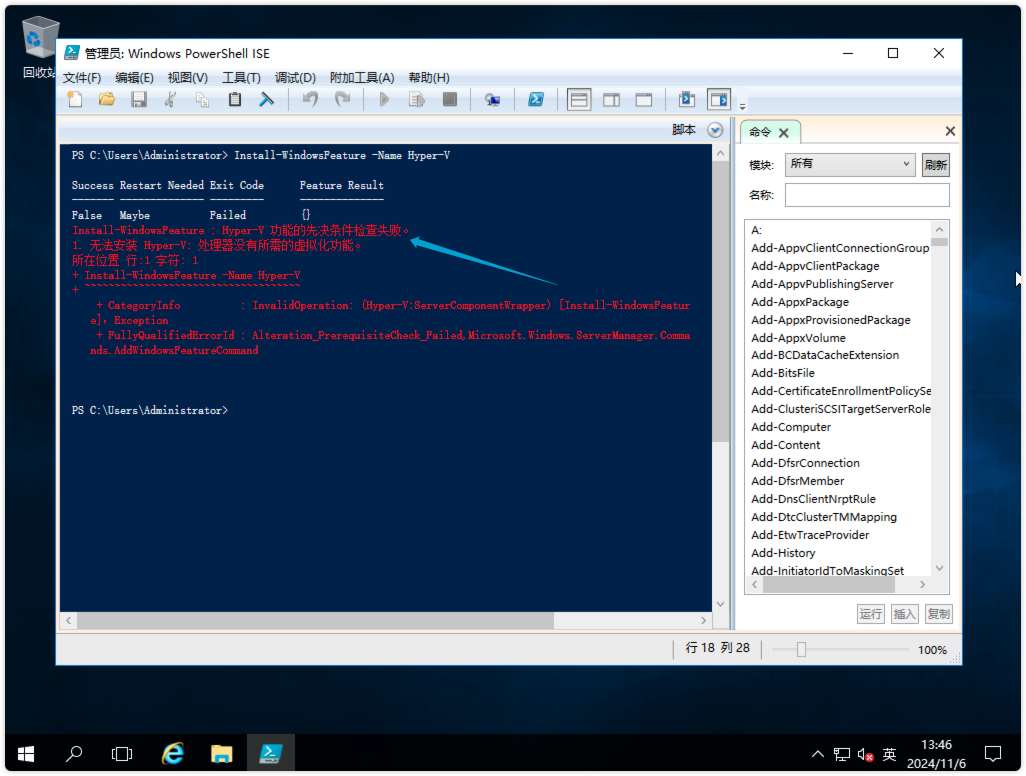Select Add-AppvClientConnectionGroup in command list
Image resolution: width=1026 pixels, height=776 pixels.
(x=840, y=248)
